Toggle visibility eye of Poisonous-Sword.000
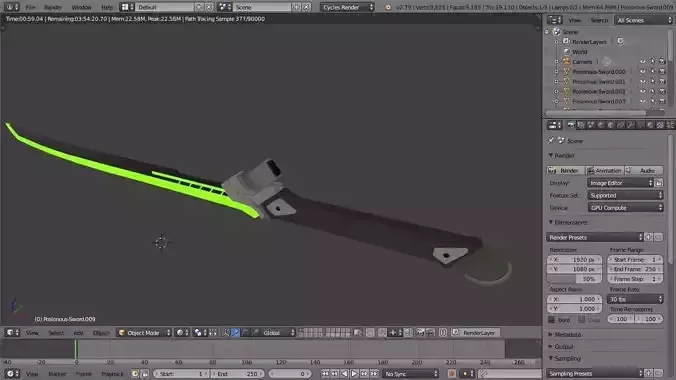 point(643,72)
